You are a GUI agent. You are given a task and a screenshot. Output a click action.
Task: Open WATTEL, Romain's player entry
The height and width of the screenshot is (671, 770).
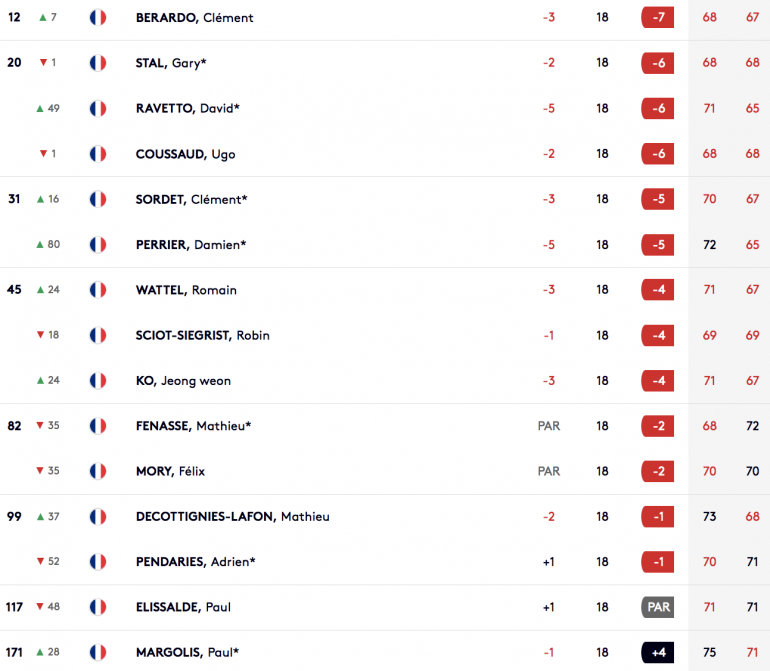(x=186, y=290)
